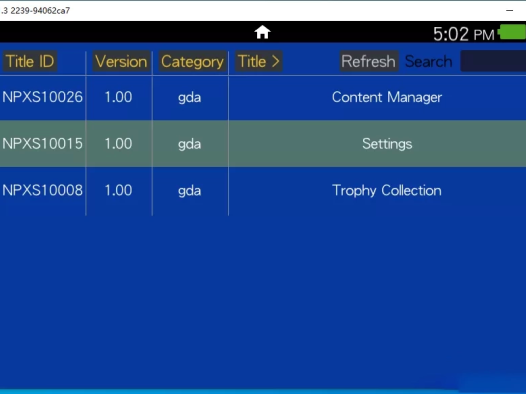Click gda category in Settings row
This screenshot has width=526, height=394.
[x=190, y=145]
